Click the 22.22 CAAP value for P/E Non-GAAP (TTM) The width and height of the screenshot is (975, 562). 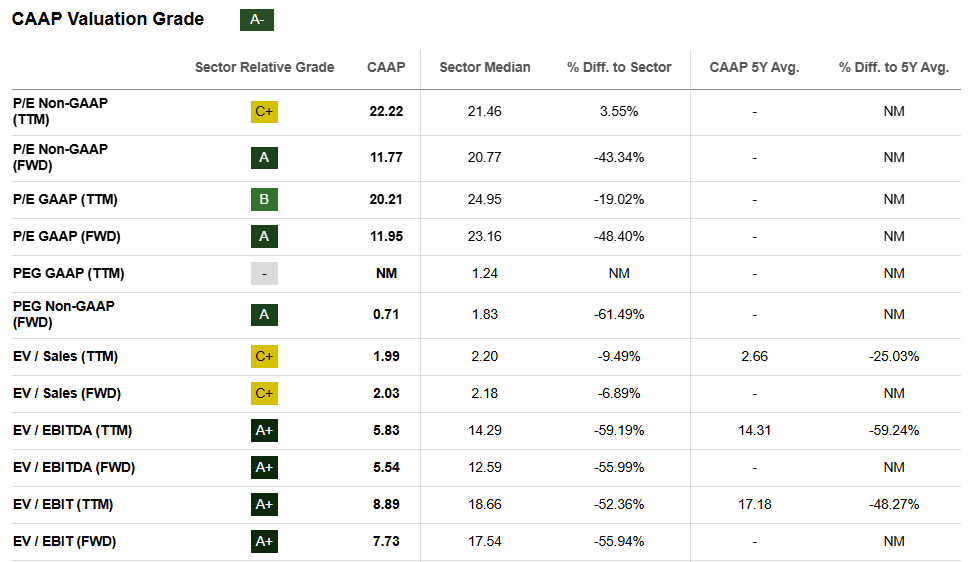(x=386, y=112)
